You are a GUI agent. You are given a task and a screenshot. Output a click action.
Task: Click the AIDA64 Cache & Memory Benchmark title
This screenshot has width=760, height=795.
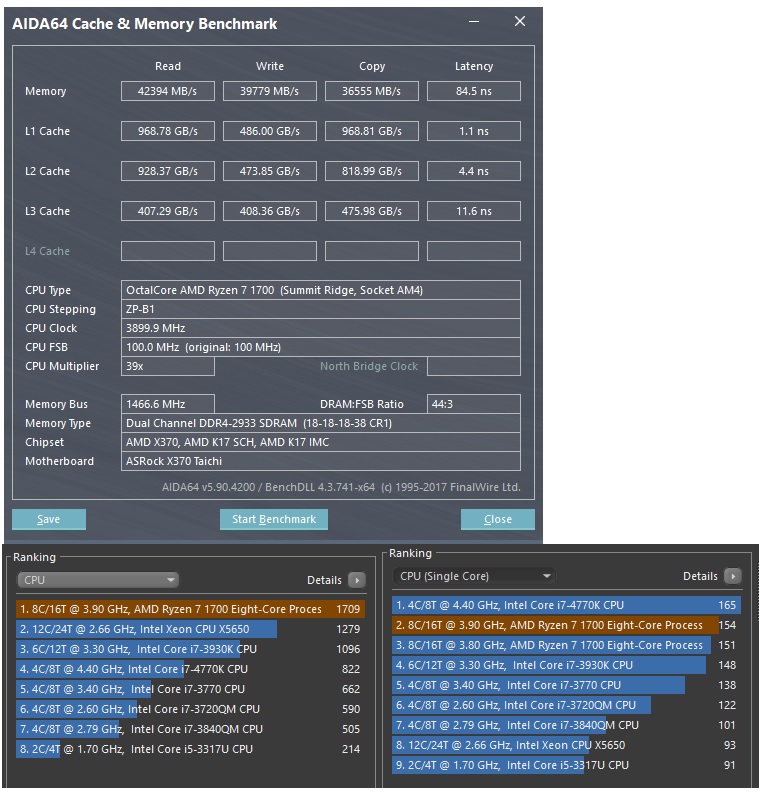144,24
